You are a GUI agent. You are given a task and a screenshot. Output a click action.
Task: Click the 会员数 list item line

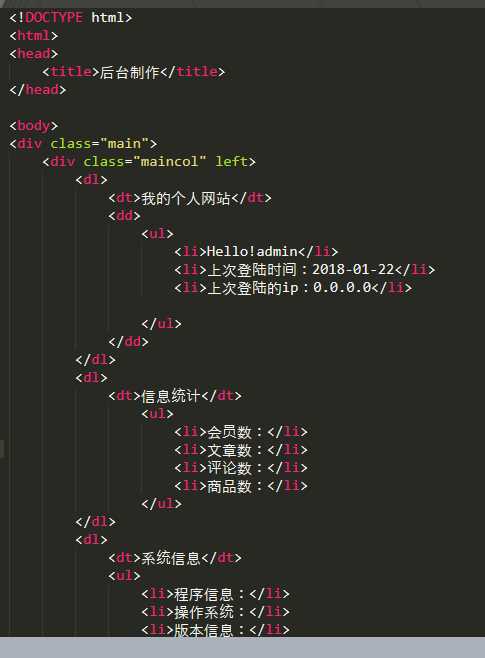241,431
